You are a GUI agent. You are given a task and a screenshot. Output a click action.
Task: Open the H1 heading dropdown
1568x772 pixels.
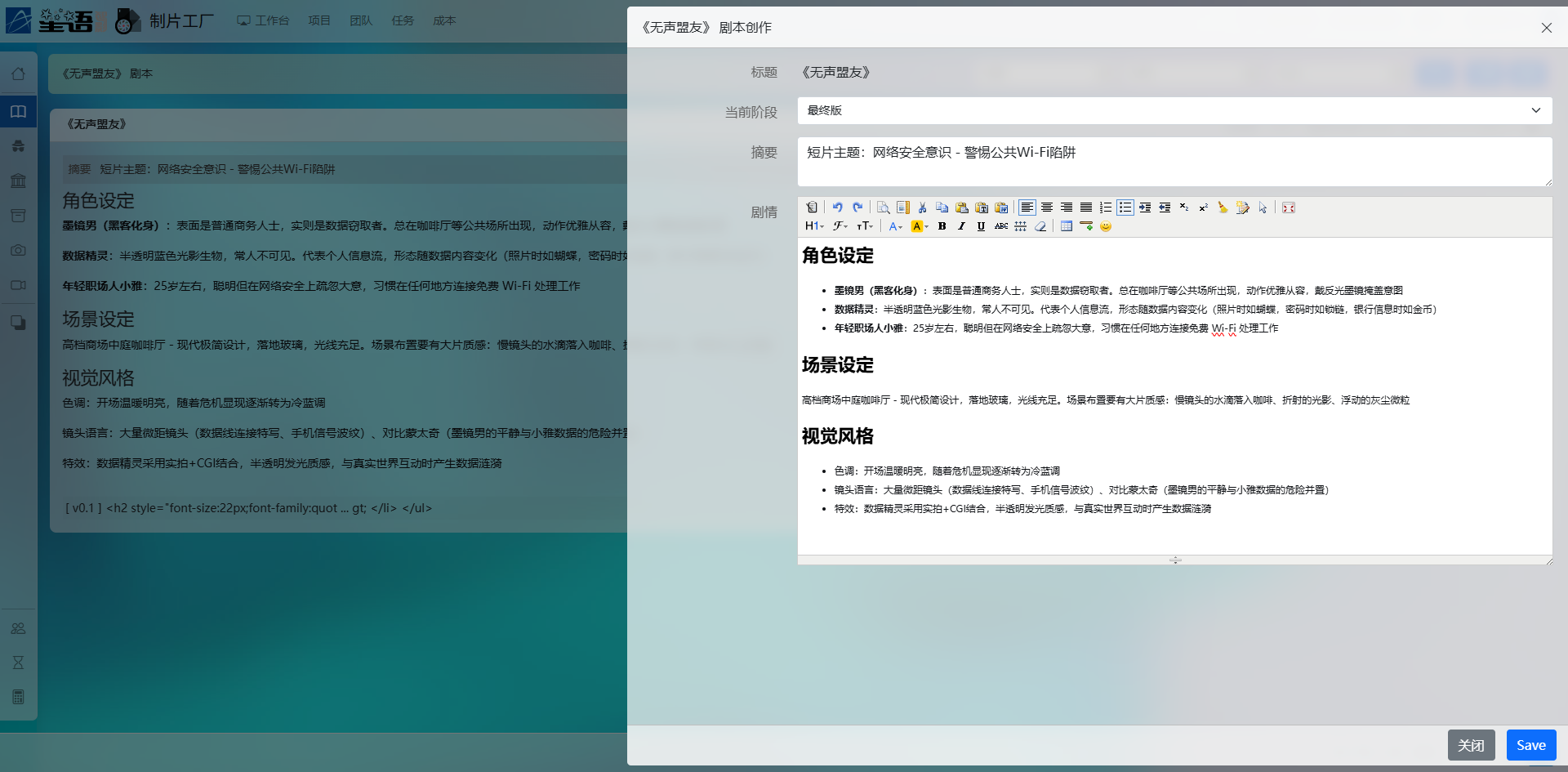coord(814,226)
